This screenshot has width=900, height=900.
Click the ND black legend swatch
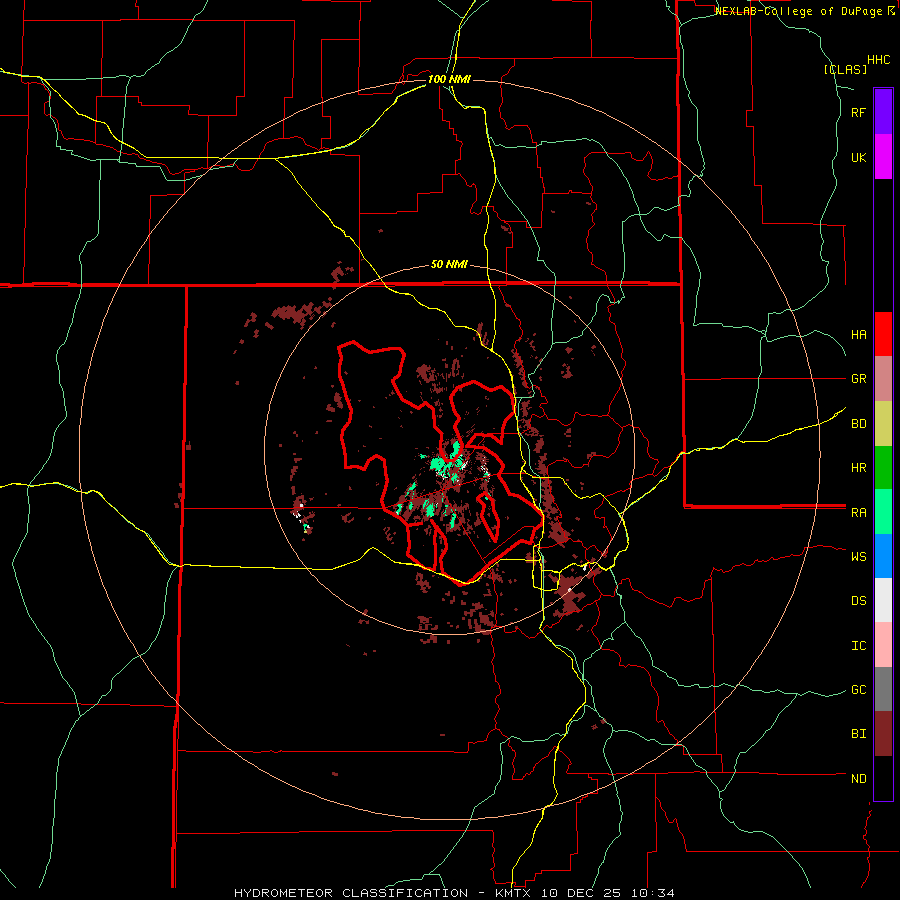tap(883, 778)
